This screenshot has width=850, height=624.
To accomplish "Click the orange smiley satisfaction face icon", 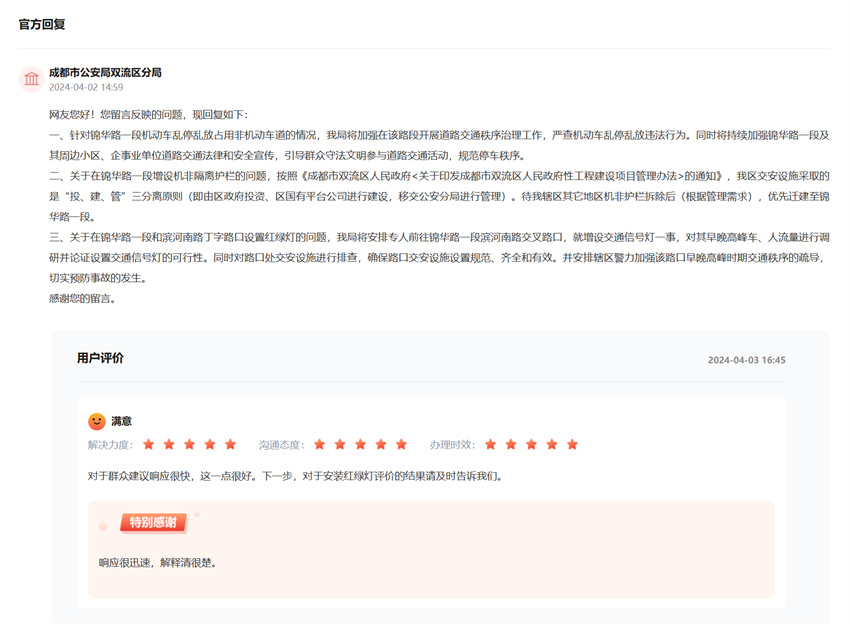I will [97, 421].
